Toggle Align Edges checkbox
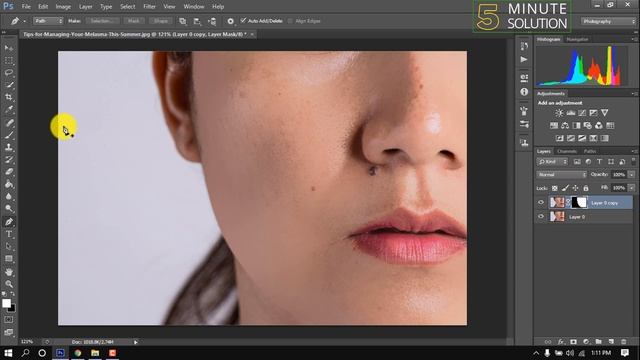This screenshot has height=360, width=640. [x=290, y=21]
